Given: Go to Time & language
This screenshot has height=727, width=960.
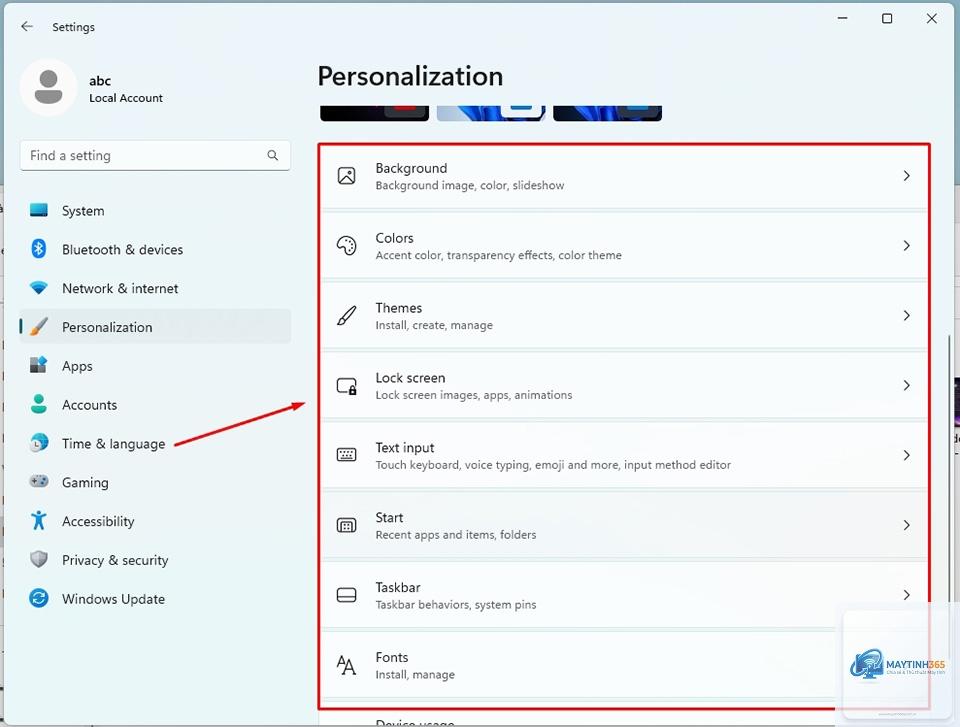Looking at the screenshot, I should [x=156, y=443].
